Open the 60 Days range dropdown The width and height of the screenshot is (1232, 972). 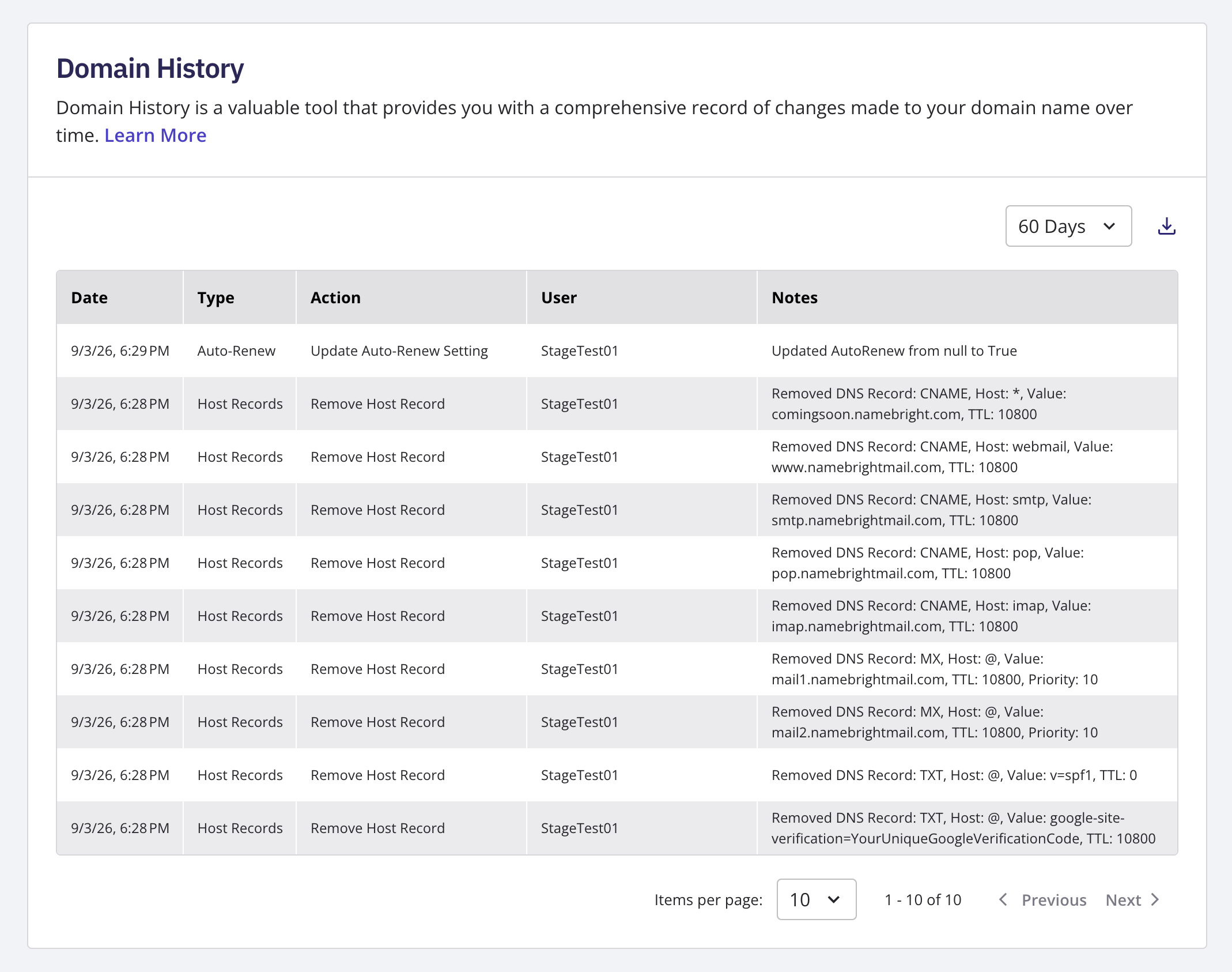1068,226
